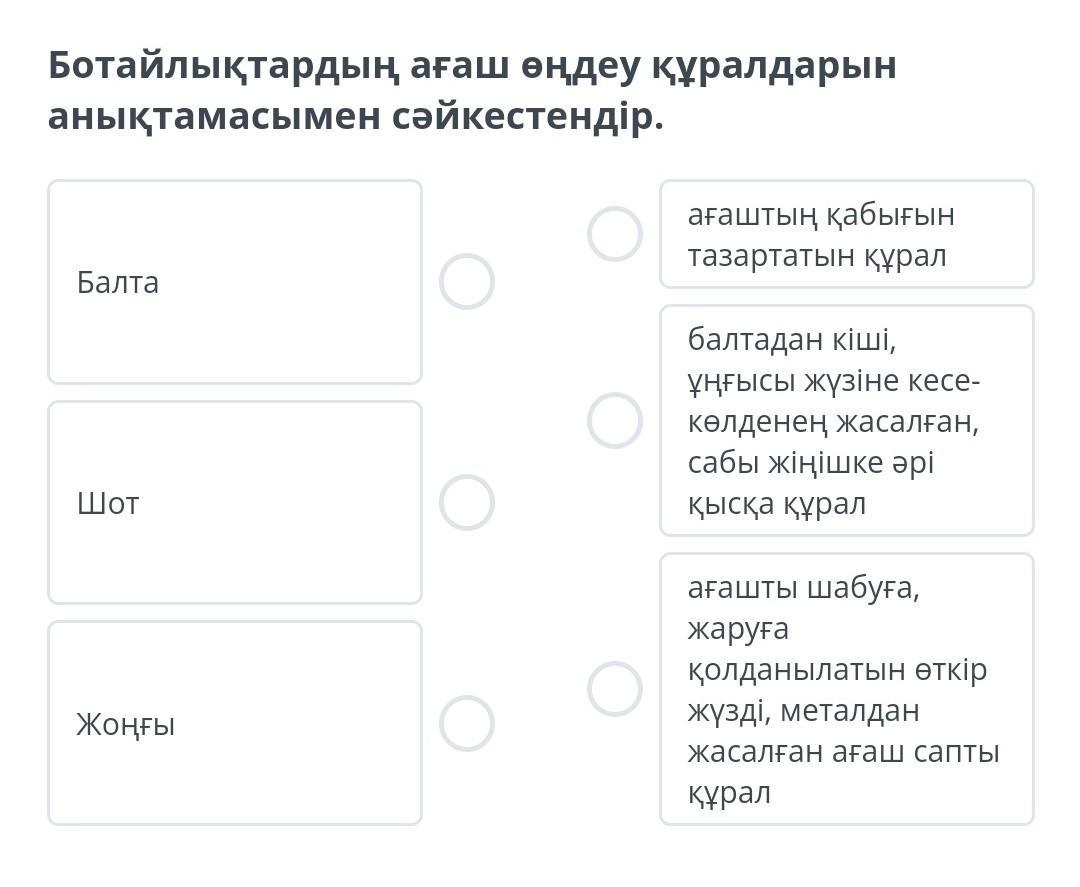Click the 'Балта' text label

point(118,283)
